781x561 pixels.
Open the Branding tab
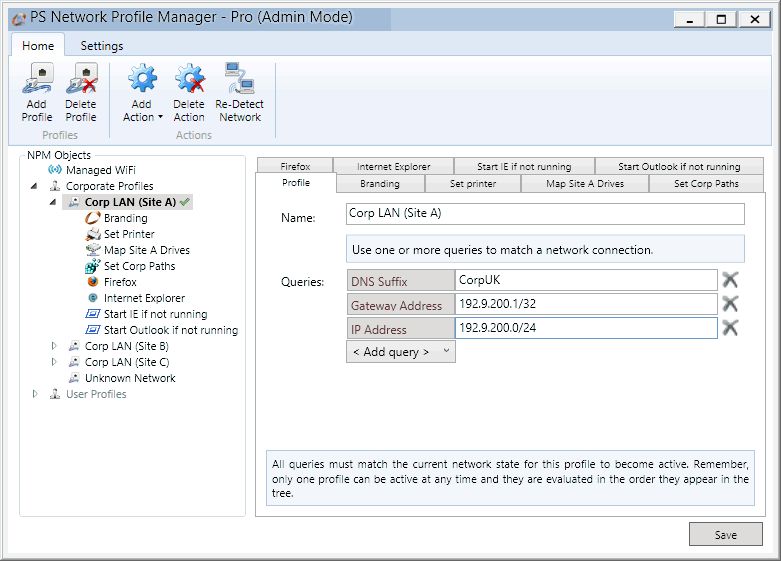(380, 183)
